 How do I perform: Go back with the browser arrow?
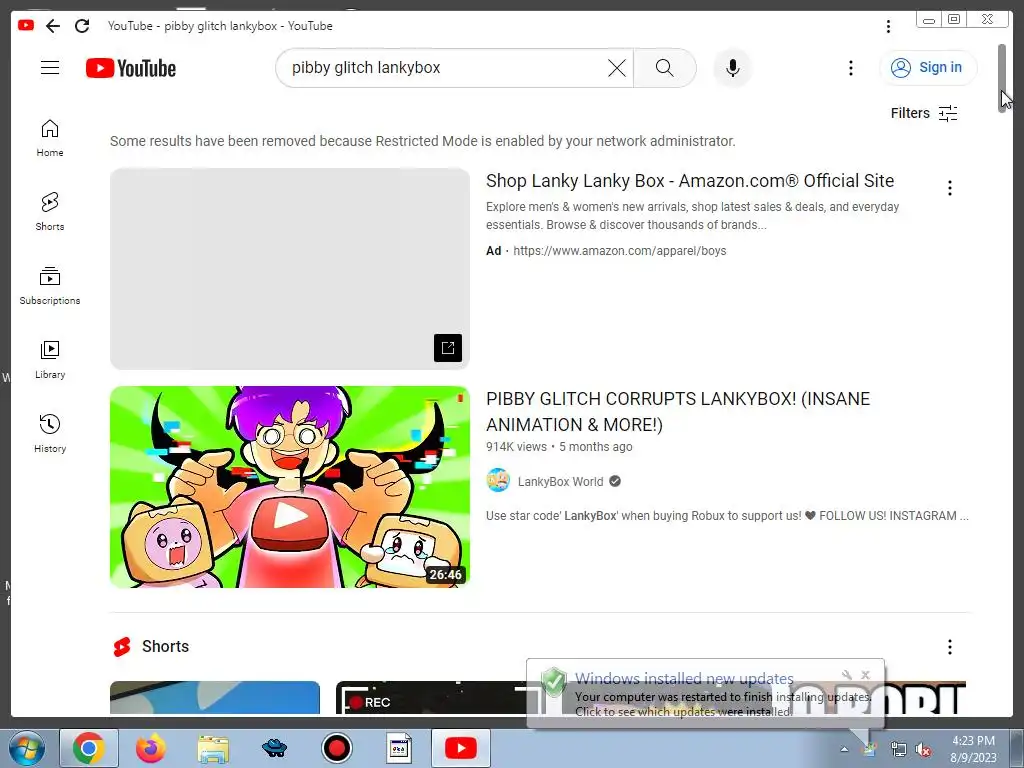click(x=53, y=26)
